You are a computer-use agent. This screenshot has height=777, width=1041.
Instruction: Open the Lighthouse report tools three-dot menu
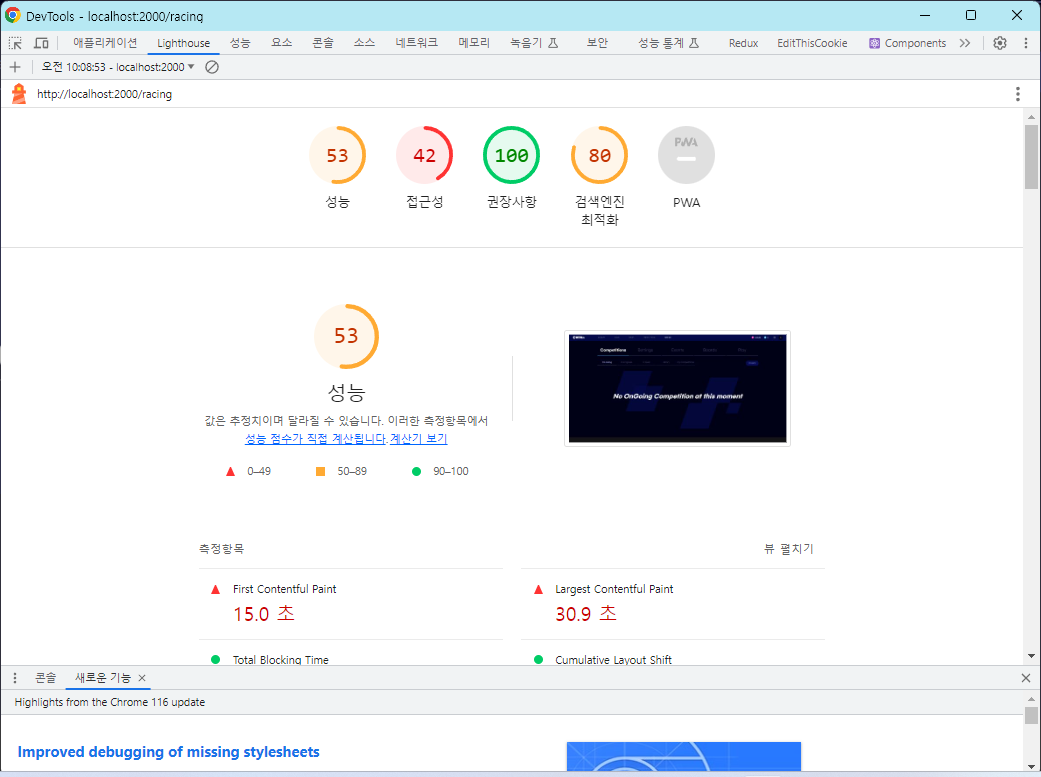coord(1018,94)
